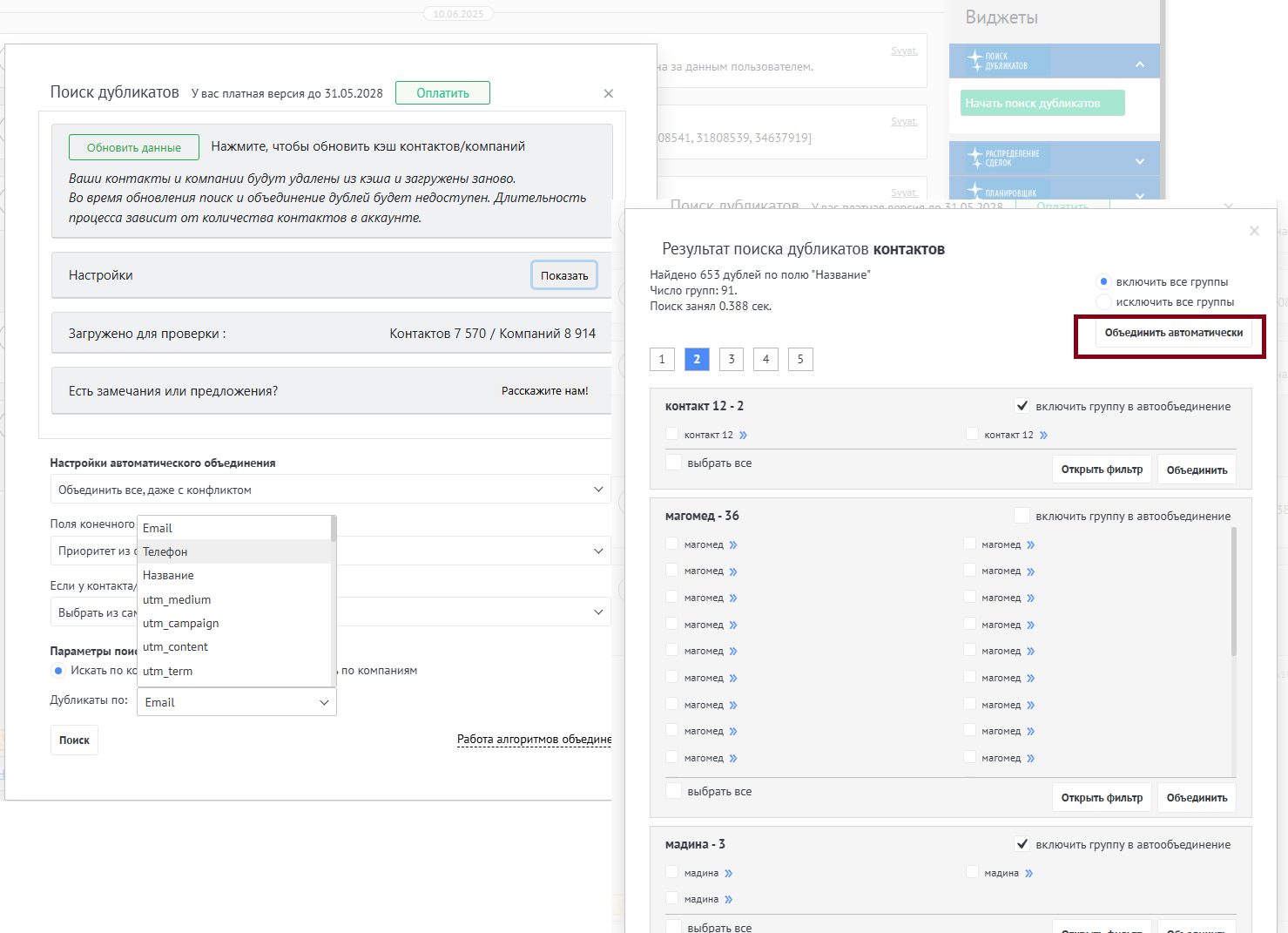
Task: Click the green Оплатить button
Action: click(442, 92)
